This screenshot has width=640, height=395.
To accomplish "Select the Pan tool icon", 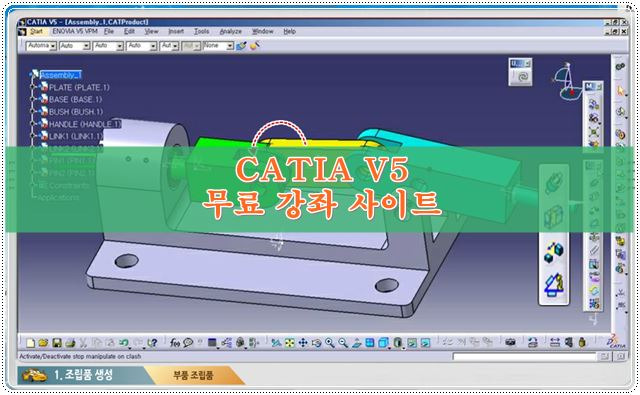I will [x=303, y=343].
